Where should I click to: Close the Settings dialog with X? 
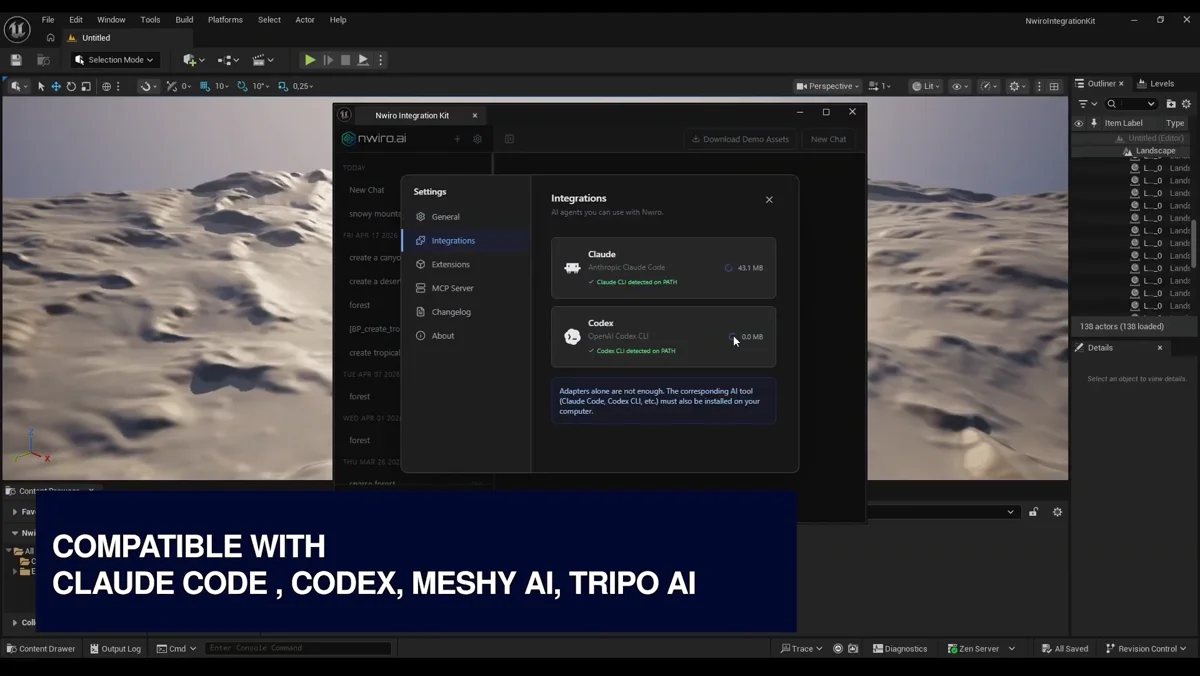[769, 200]
